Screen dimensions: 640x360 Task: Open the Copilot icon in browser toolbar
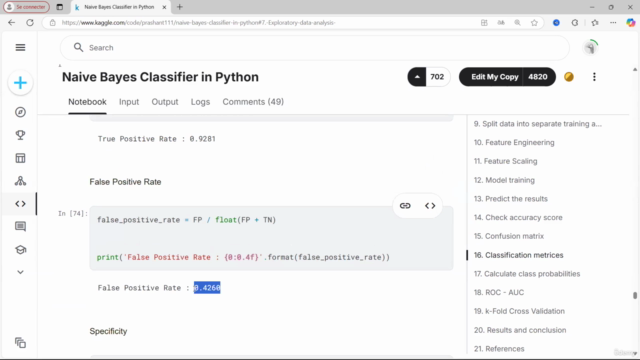(x=631, y=23)
